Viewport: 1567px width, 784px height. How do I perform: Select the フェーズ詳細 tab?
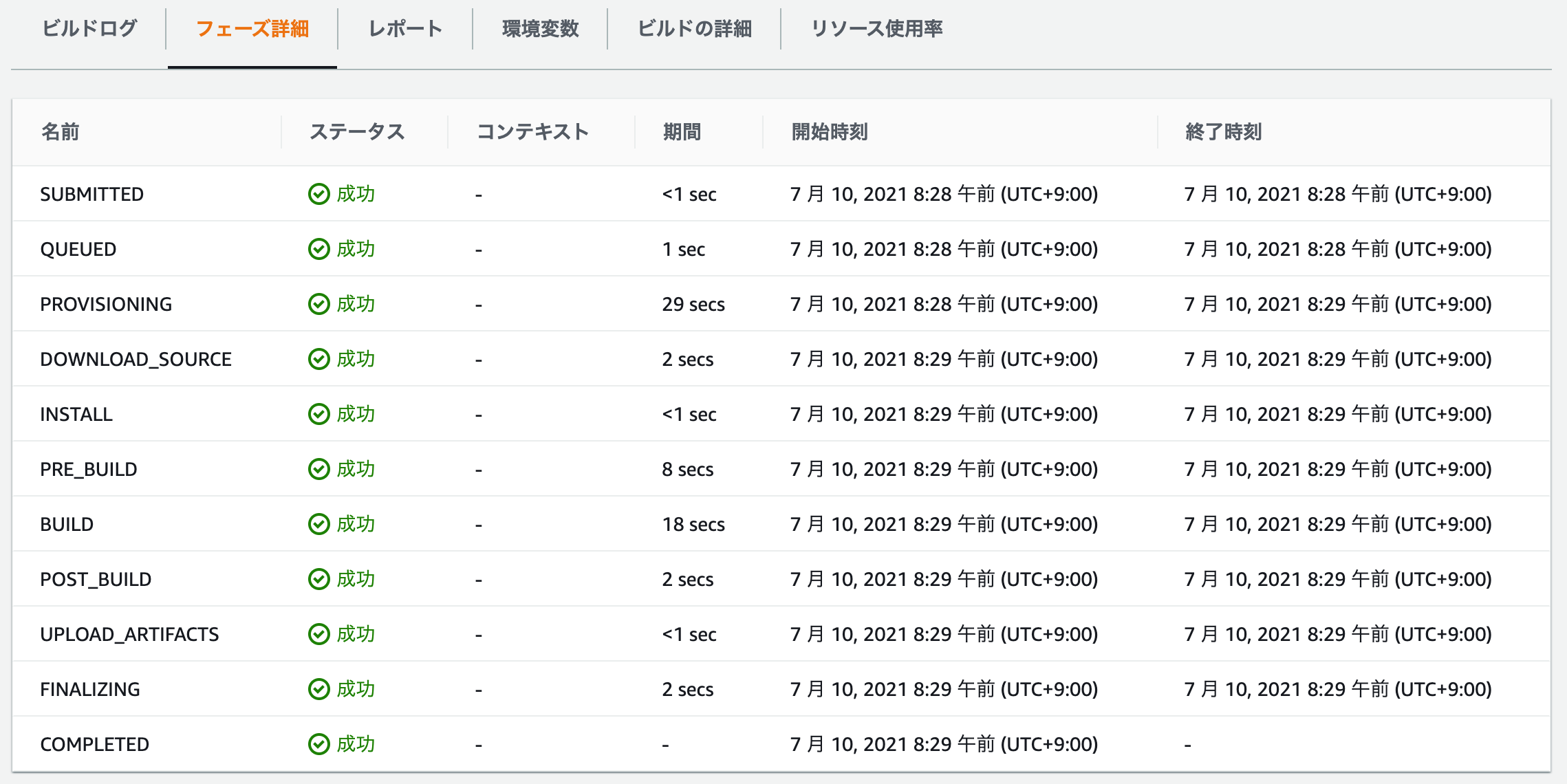click(x=252, y=29)
